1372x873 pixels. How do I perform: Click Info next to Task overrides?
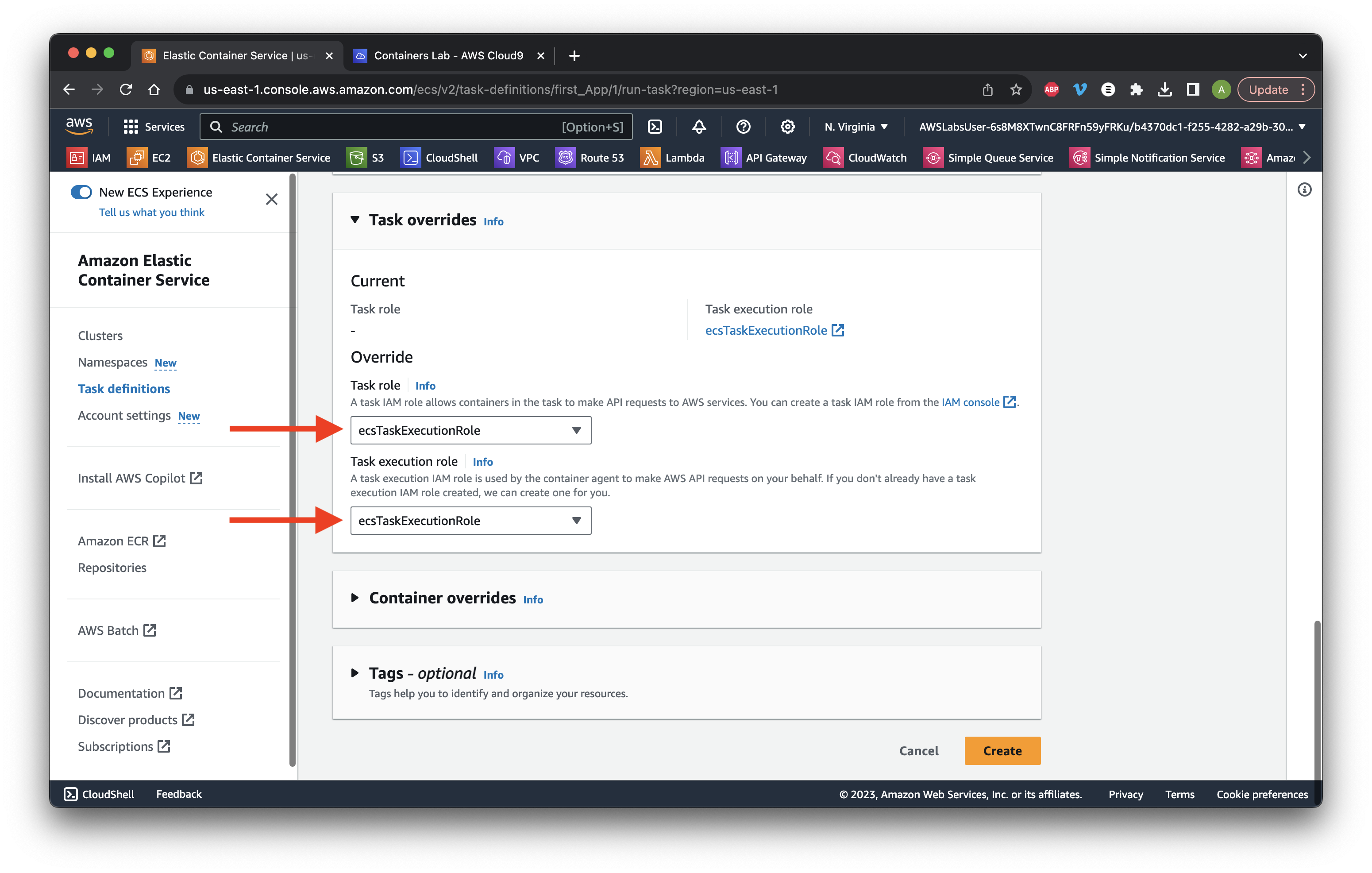coord(493,222)
